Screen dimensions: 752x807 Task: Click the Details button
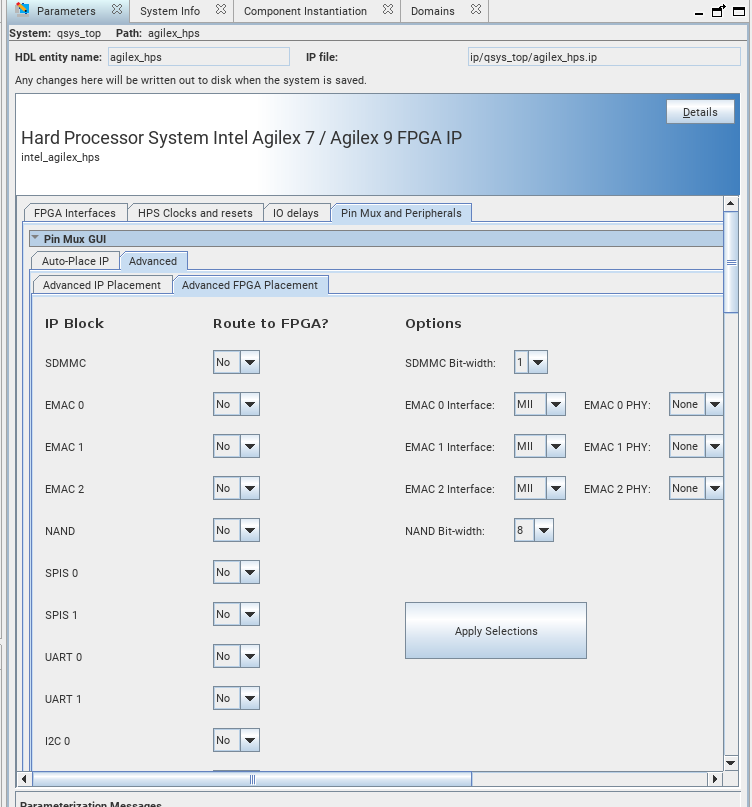[x=700, y=112]
